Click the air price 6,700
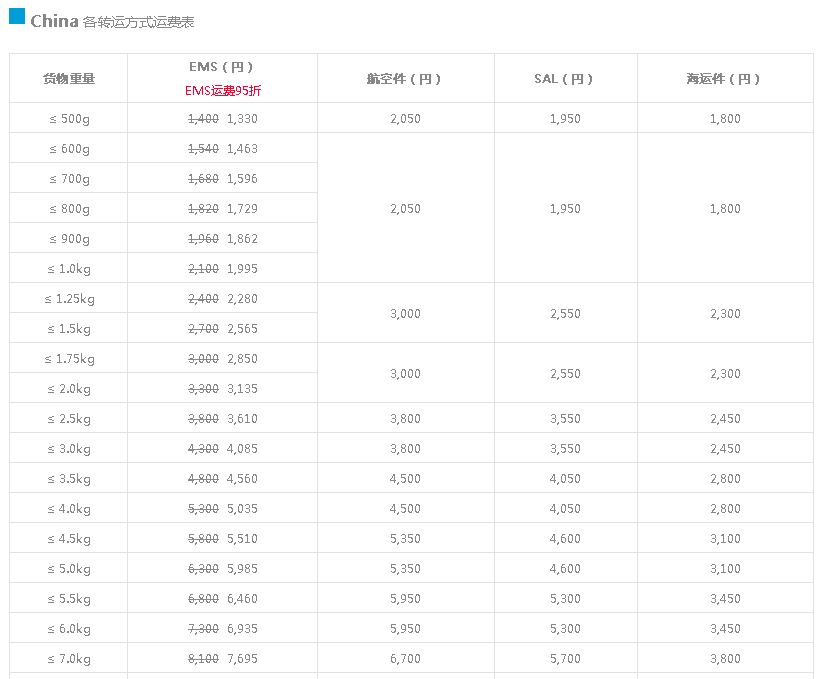 405,659
